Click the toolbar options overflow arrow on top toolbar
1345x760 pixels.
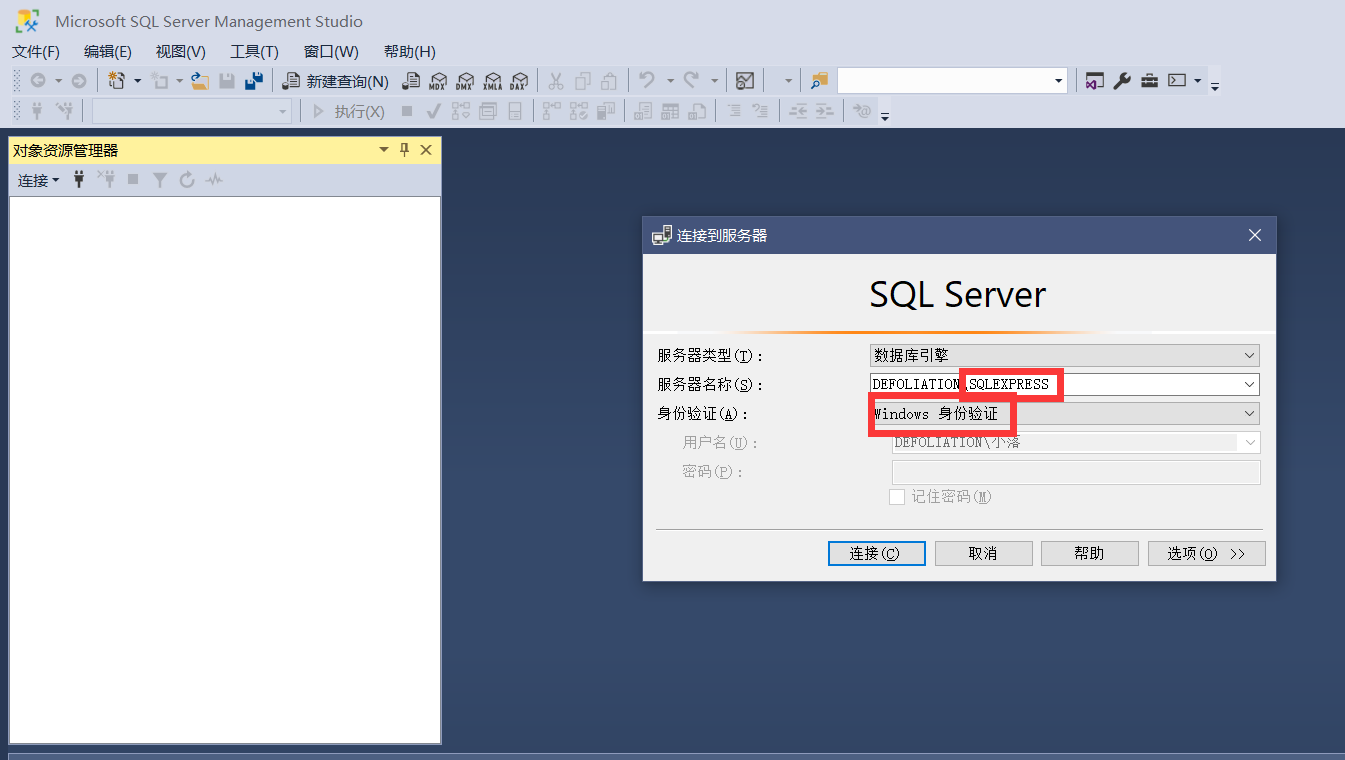pos(1215,87)
